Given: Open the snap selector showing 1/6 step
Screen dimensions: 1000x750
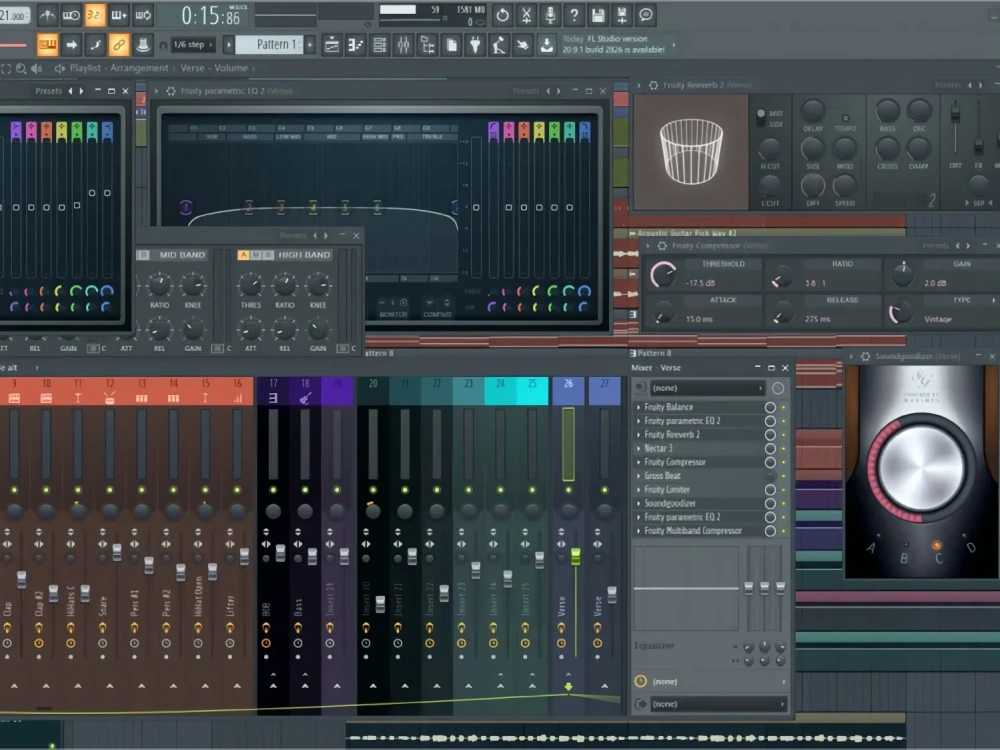Looking at the screenshot, I should coord(192,45).
